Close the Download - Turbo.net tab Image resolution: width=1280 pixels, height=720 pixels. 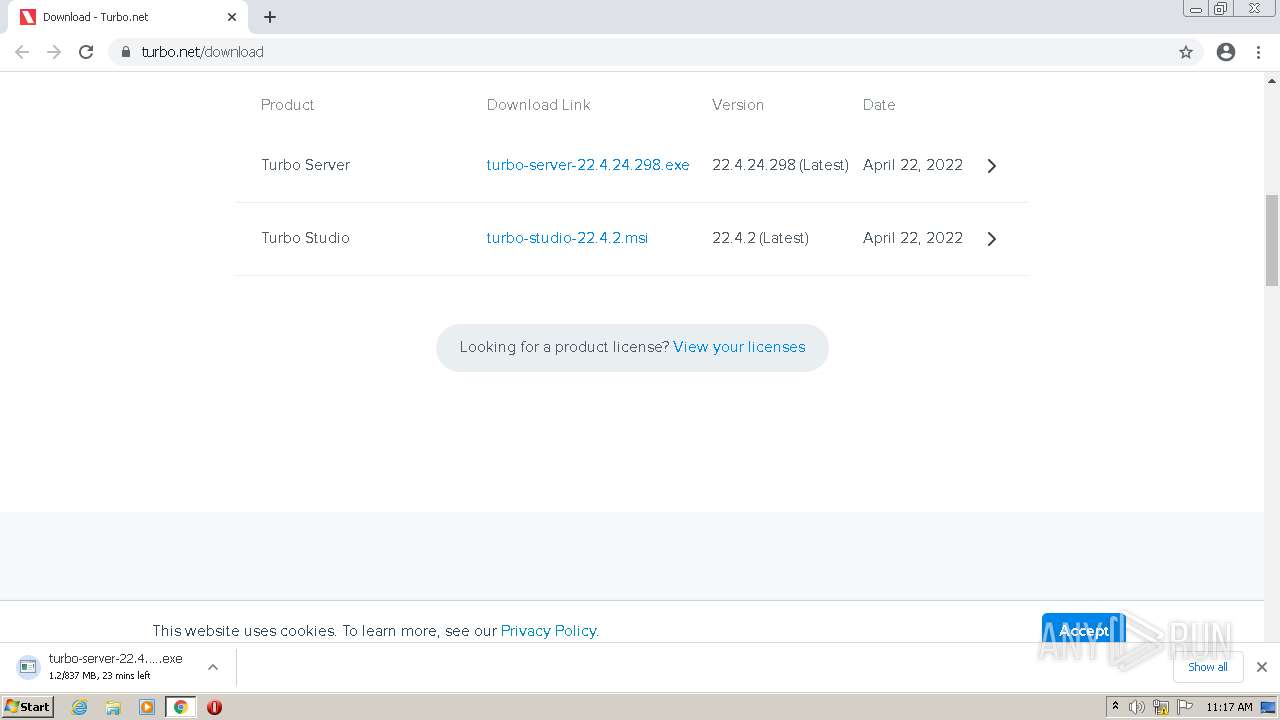[x=232, y=17]
